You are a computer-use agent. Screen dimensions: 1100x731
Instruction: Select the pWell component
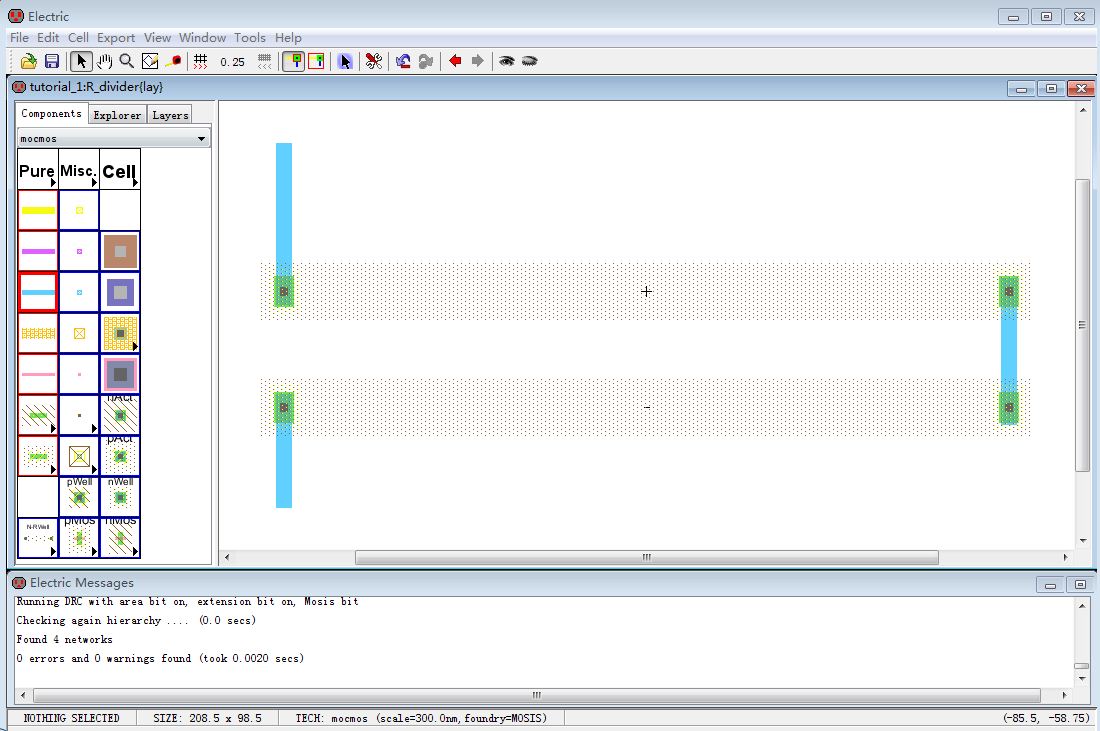tap(79, 497)
